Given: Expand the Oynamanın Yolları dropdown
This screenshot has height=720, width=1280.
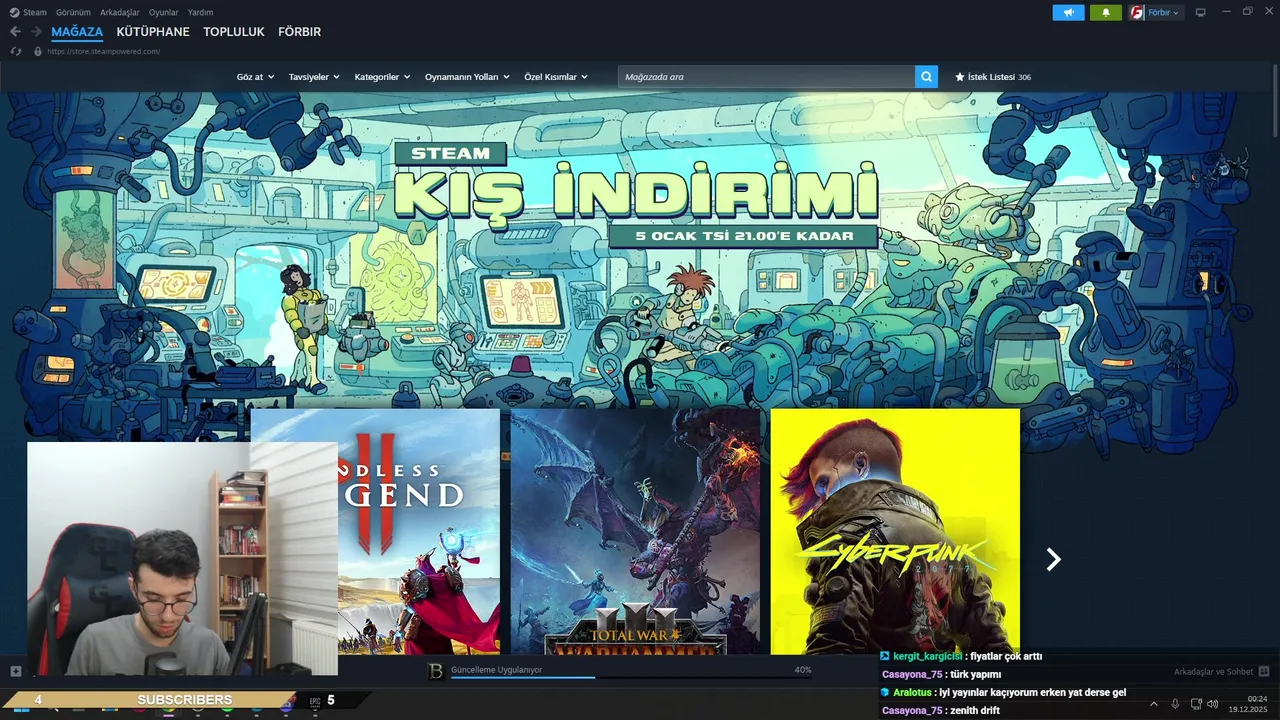Looking at the screenshot, I should tap(467, 77).
